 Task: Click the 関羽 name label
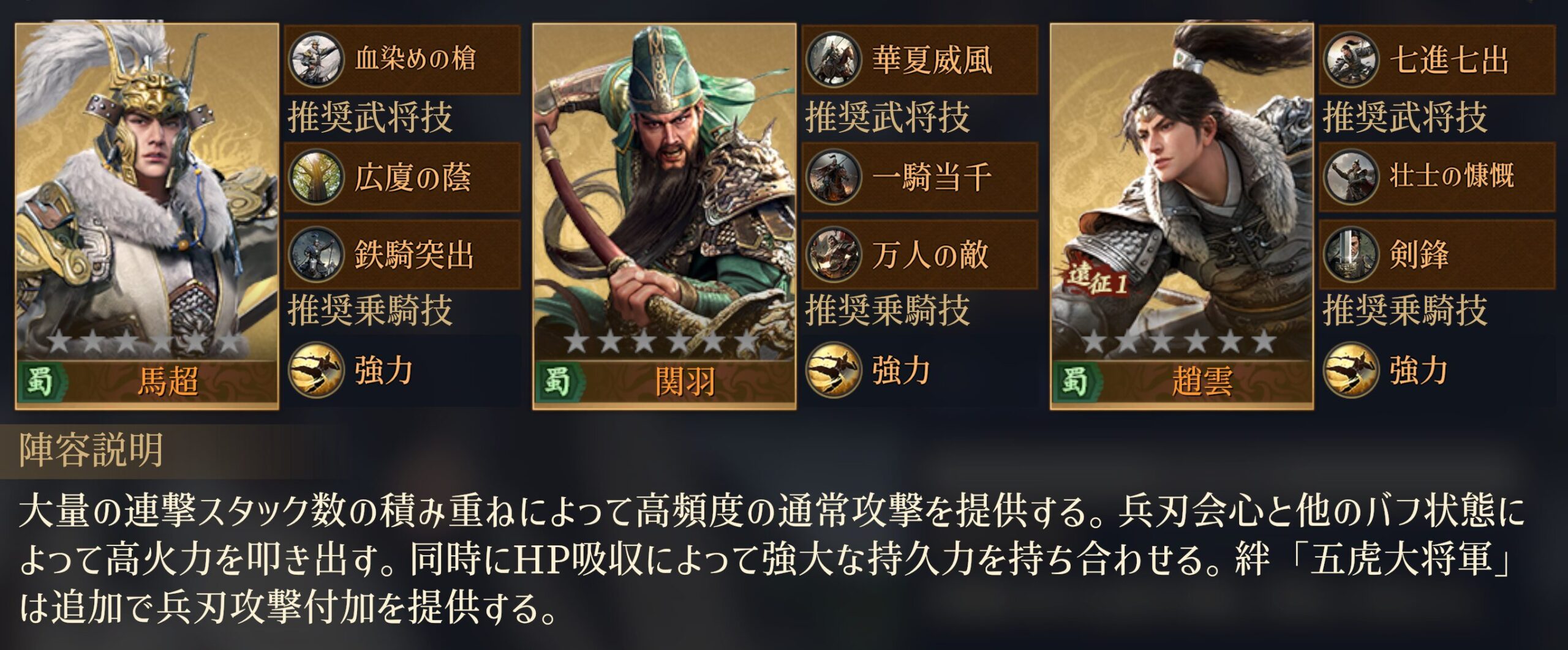click(x=685, y=383)
